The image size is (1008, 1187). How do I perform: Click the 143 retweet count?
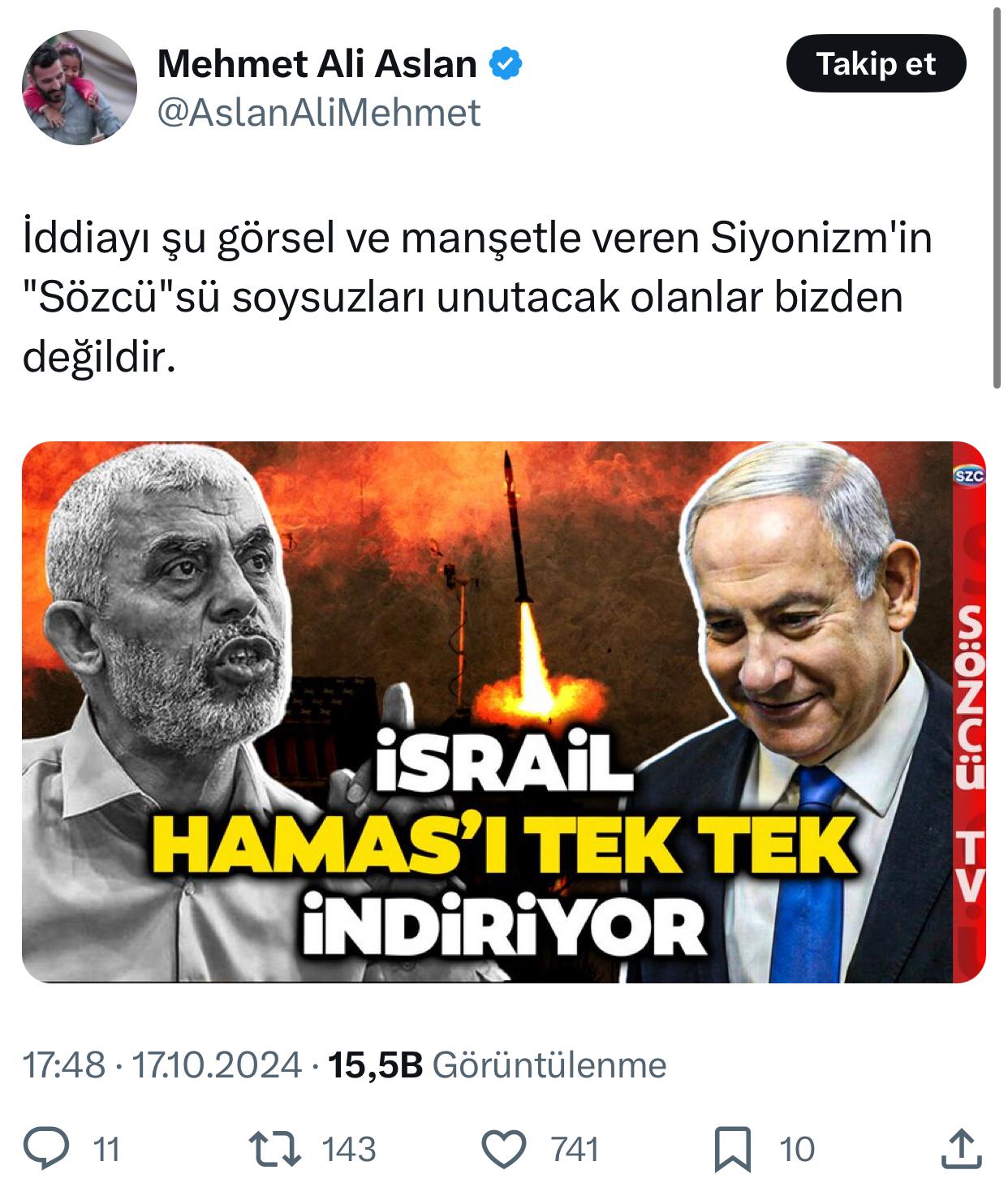350,1149
